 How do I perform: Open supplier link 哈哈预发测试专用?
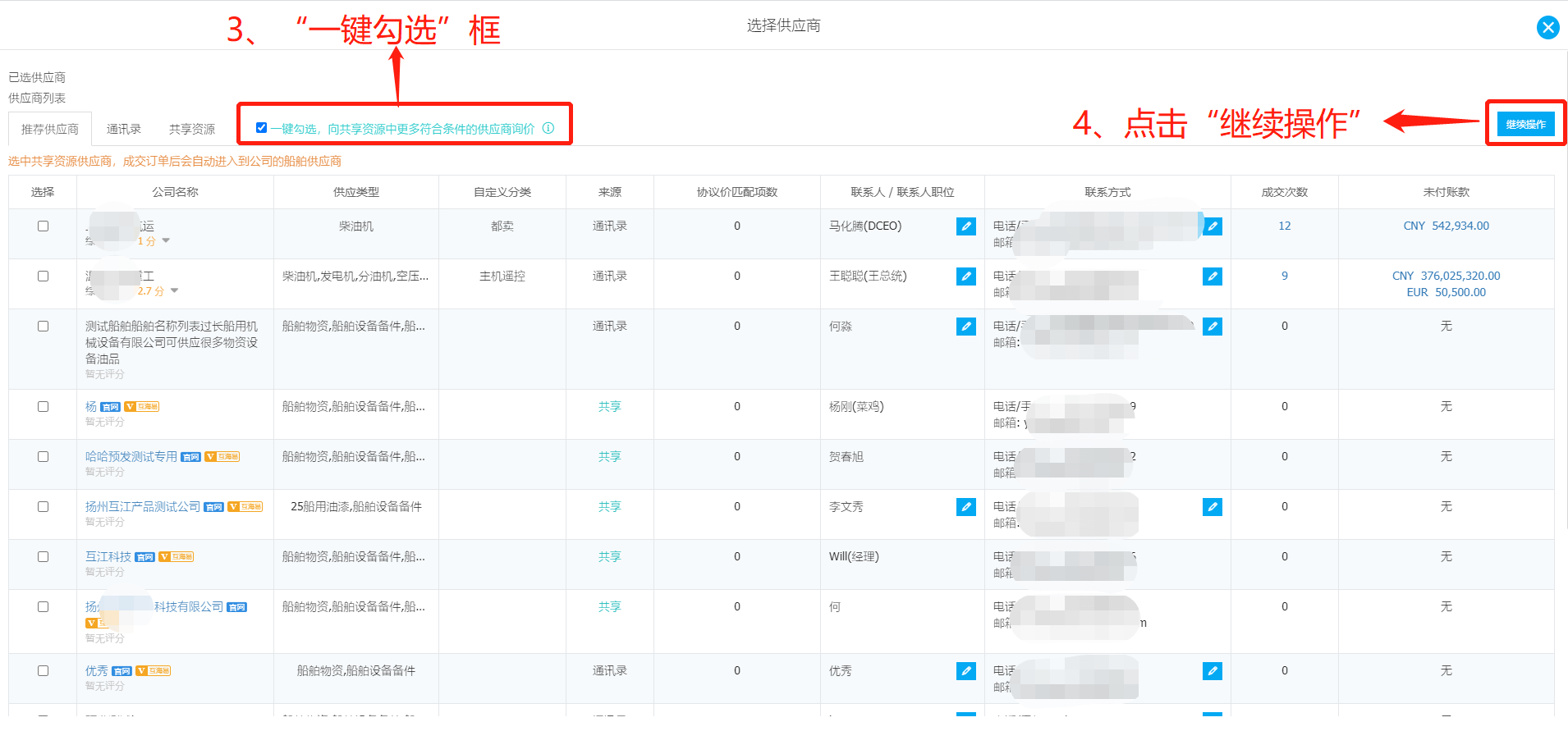coord(131,457)
